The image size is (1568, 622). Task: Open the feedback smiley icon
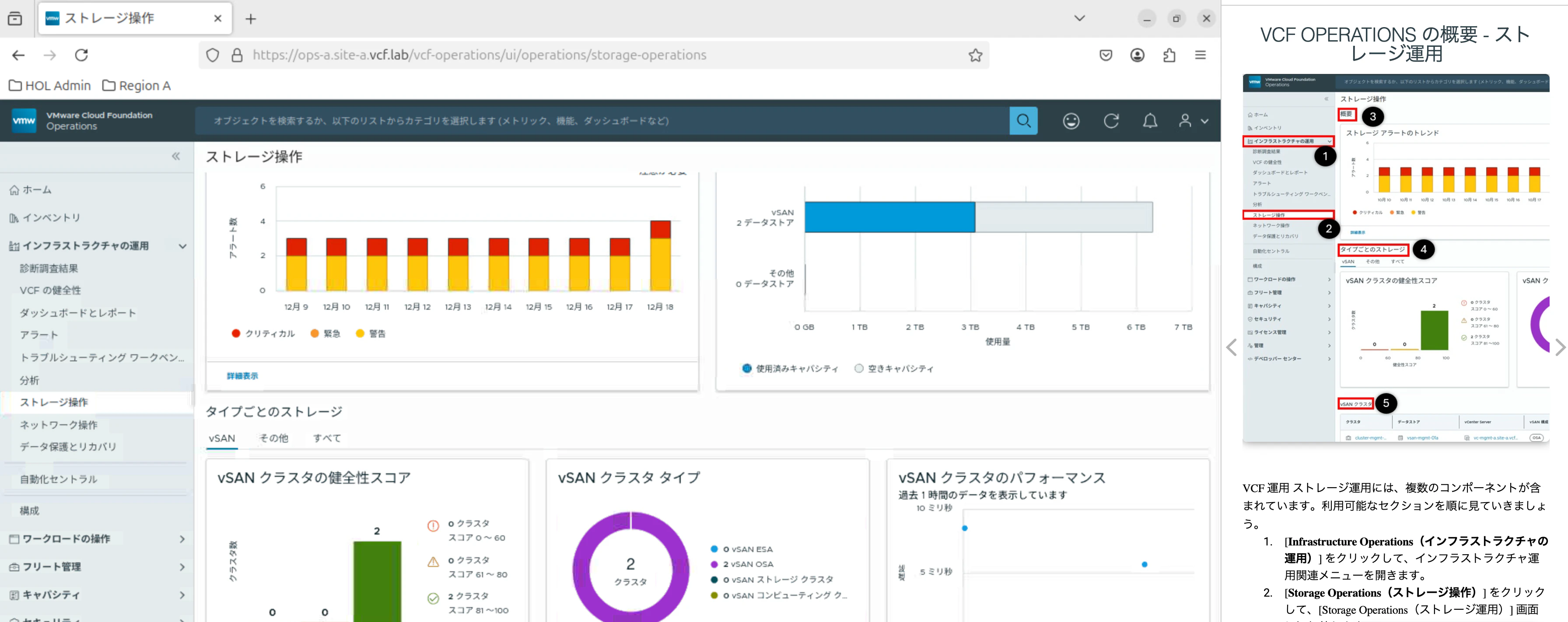click(x=1071, y=121)
